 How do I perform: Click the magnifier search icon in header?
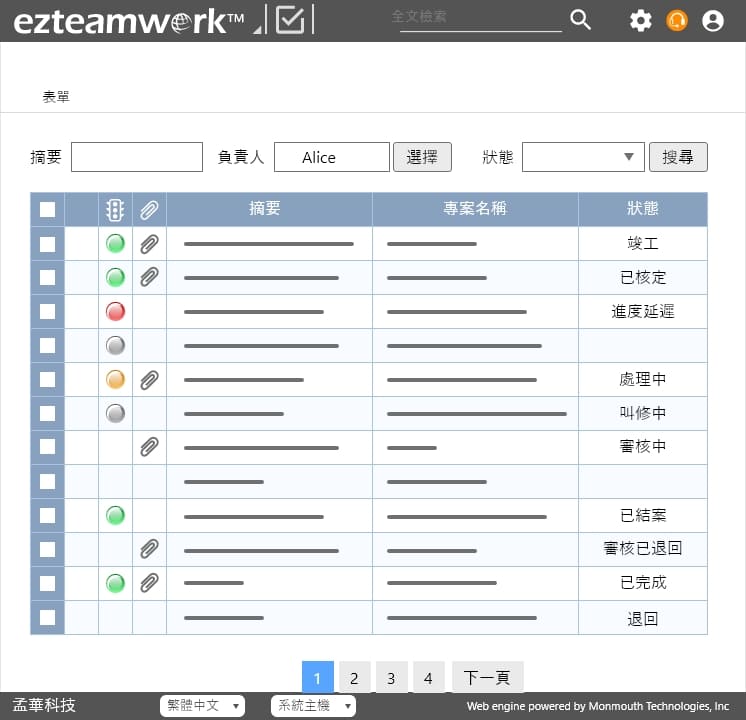click(580, 20)
